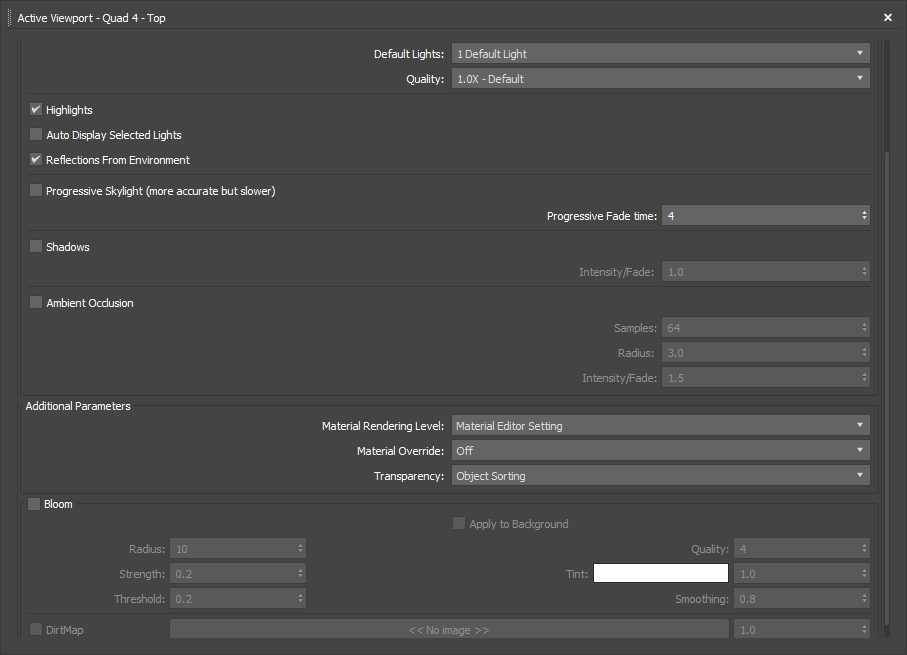907x655 pixels.
Task: Enable the Progressive Skylight checkbox
Action: coord(36,190)
